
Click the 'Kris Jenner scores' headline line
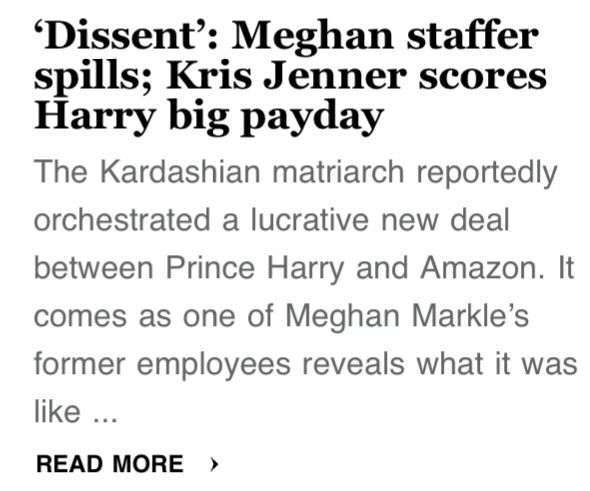(x=356, y=76)
